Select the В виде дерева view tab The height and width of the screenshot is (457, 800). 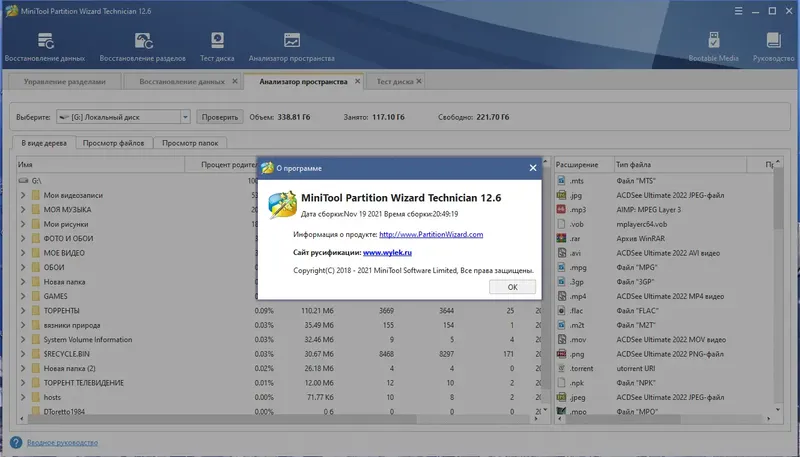(x=44, y=143)
